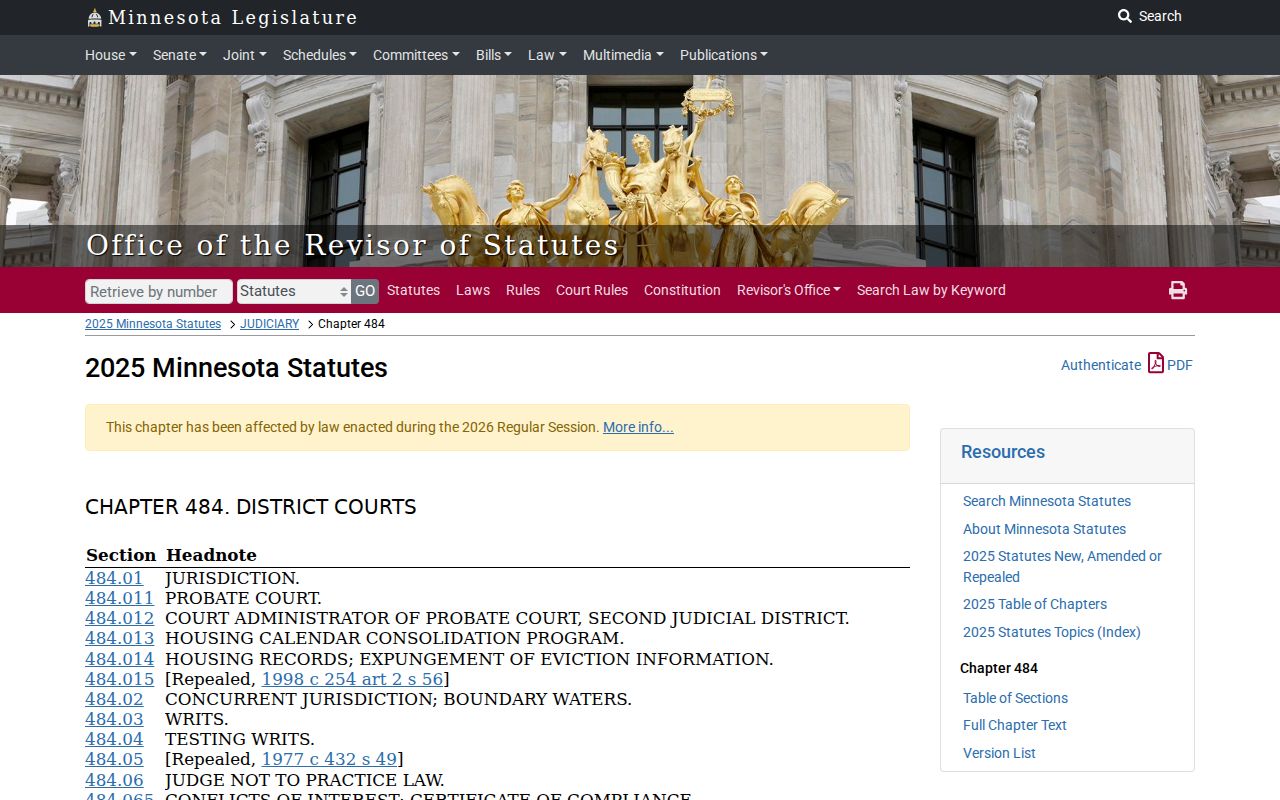
Task: Click the Minnesota Legislature capitol logo icon
Action: [x=95, y=18]
